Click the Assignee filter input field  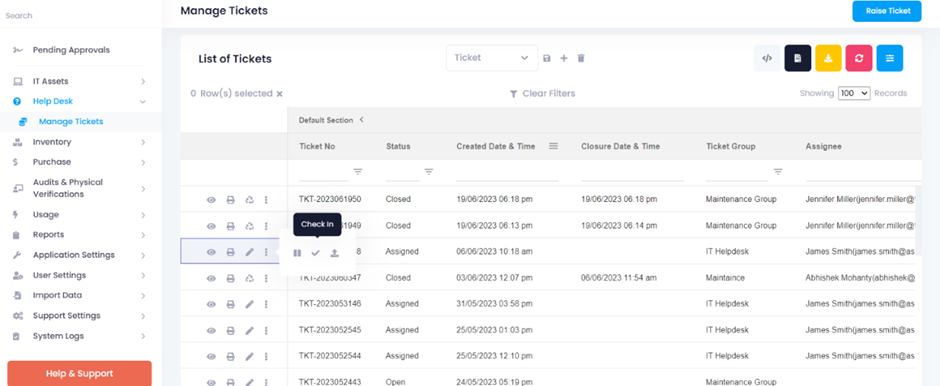point(863,173)
